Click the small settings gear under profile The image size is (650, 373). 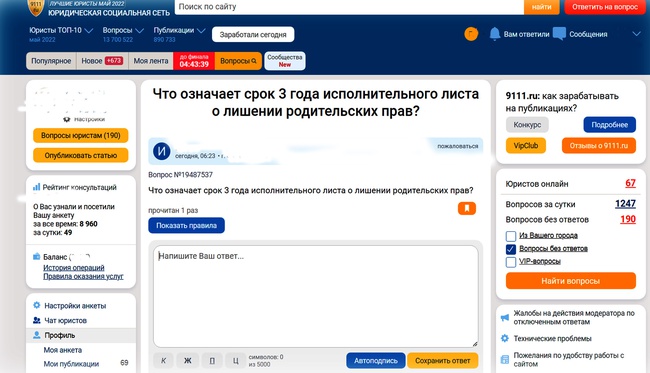point(67,119)
